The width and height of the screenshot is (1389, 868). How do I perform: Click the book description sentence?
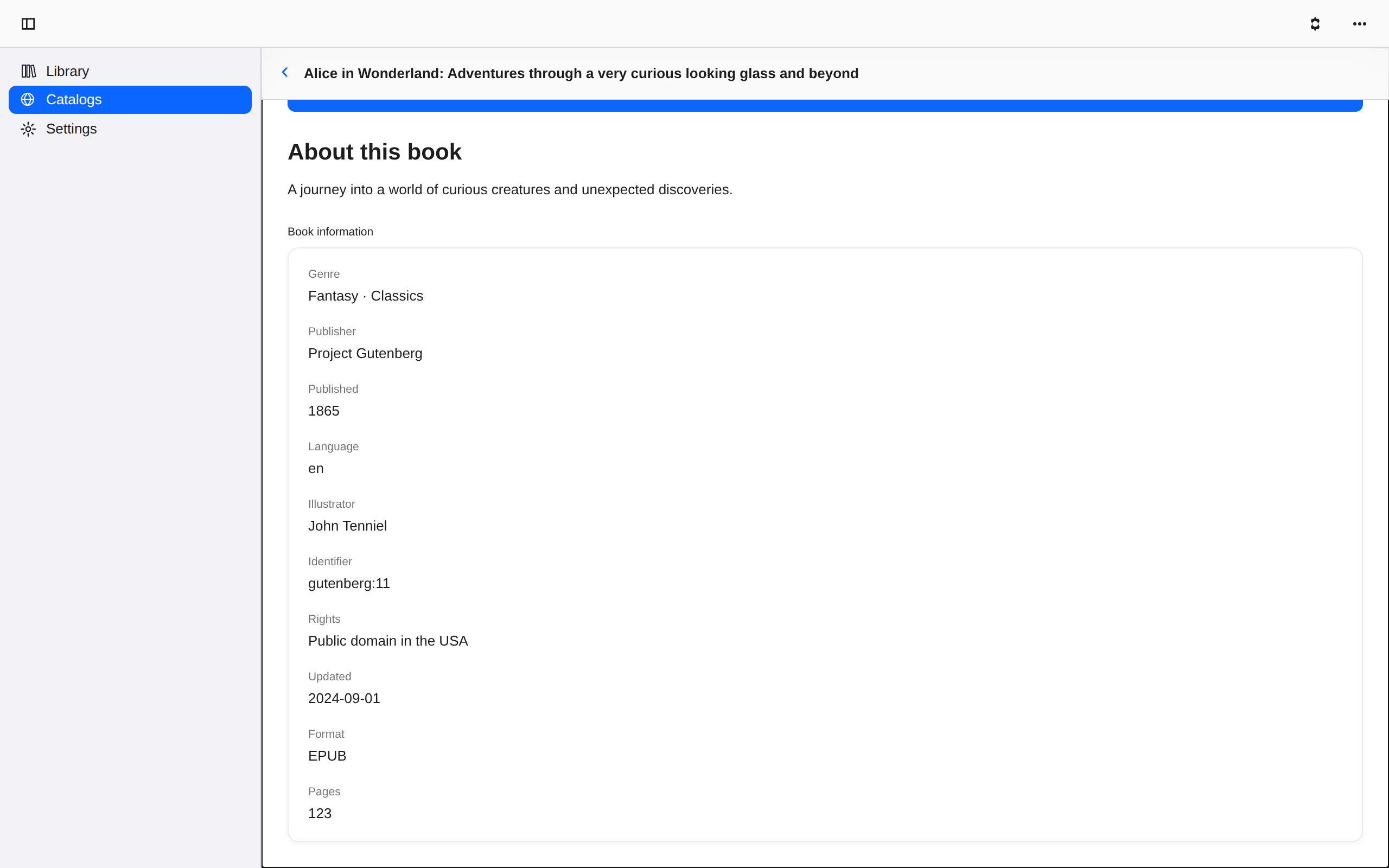(x=509, y=189)
